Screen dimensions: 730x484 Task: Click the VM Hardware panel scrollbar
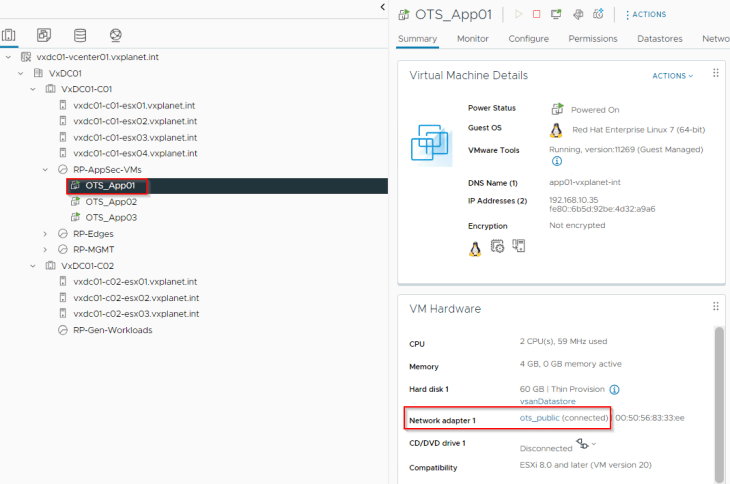coord(719,404)
